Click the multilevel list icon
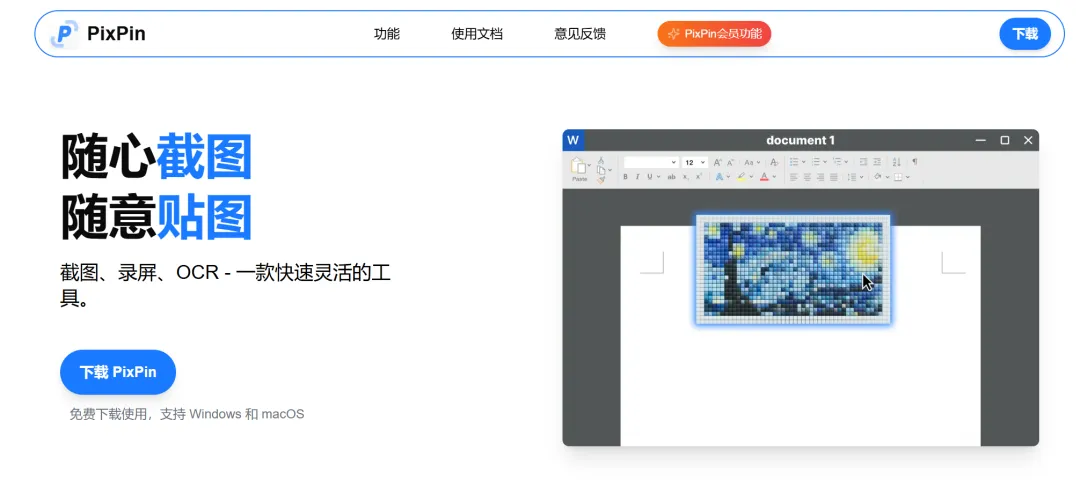The width and height of the screenshot is (1080, 494). click(837, 162)
